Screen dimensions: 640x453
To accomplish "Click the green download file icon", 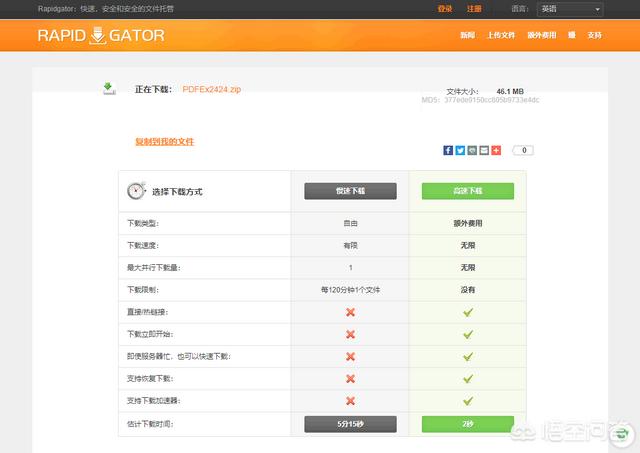I will tap(109, 88).
